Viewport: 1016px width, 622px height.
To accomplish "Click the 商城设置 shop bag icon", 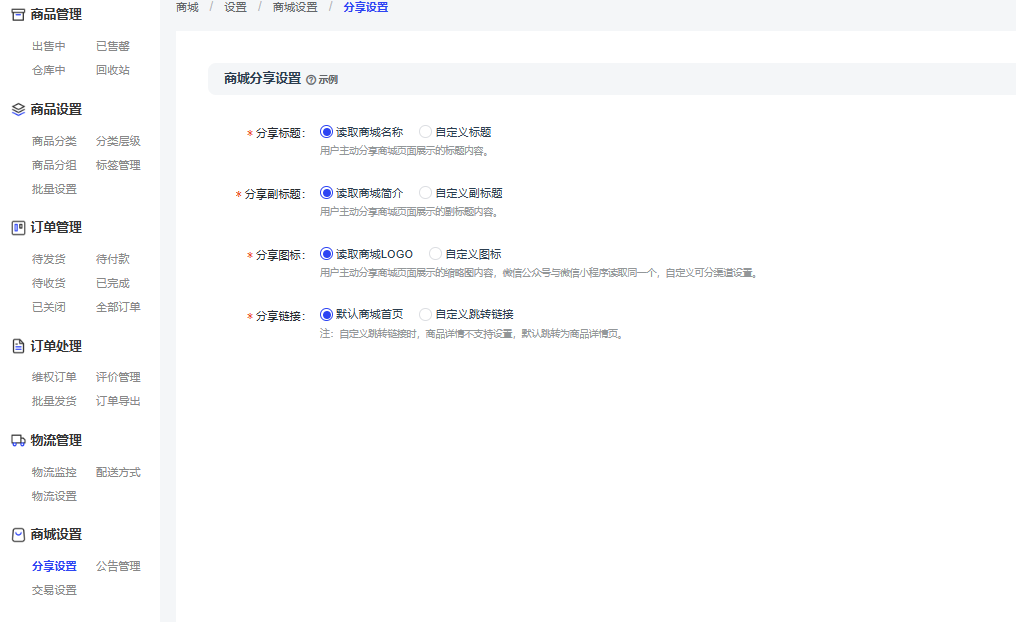I will (x=18, y=534).
